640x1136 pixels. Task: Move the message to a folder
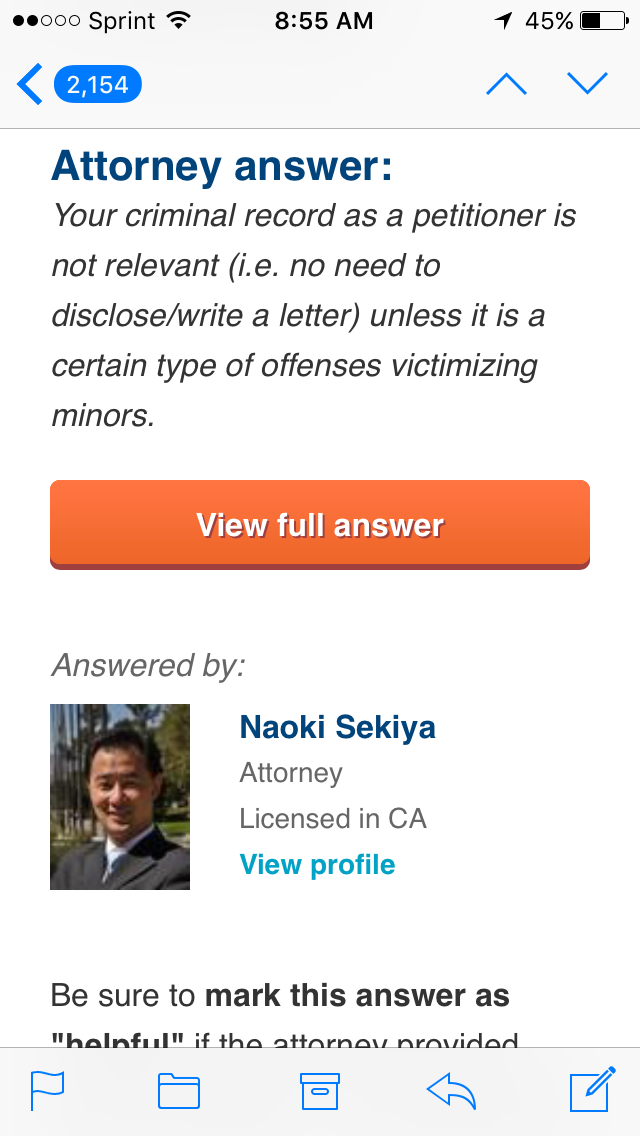click(x=179, y=1090)
